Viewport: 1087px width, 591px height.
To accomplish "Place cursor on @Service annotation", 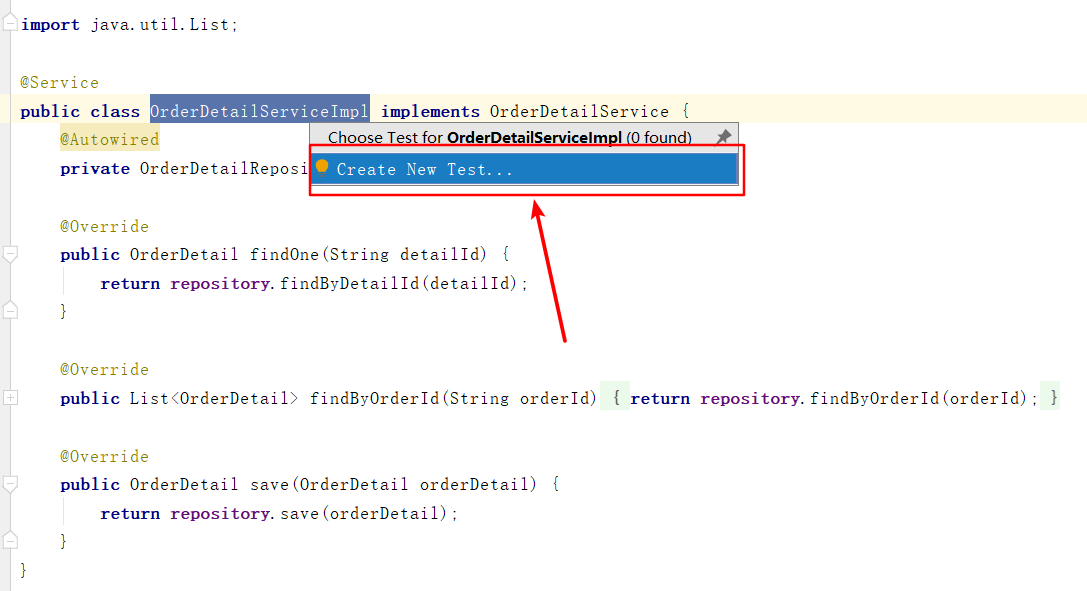I will tap(60, 82).
